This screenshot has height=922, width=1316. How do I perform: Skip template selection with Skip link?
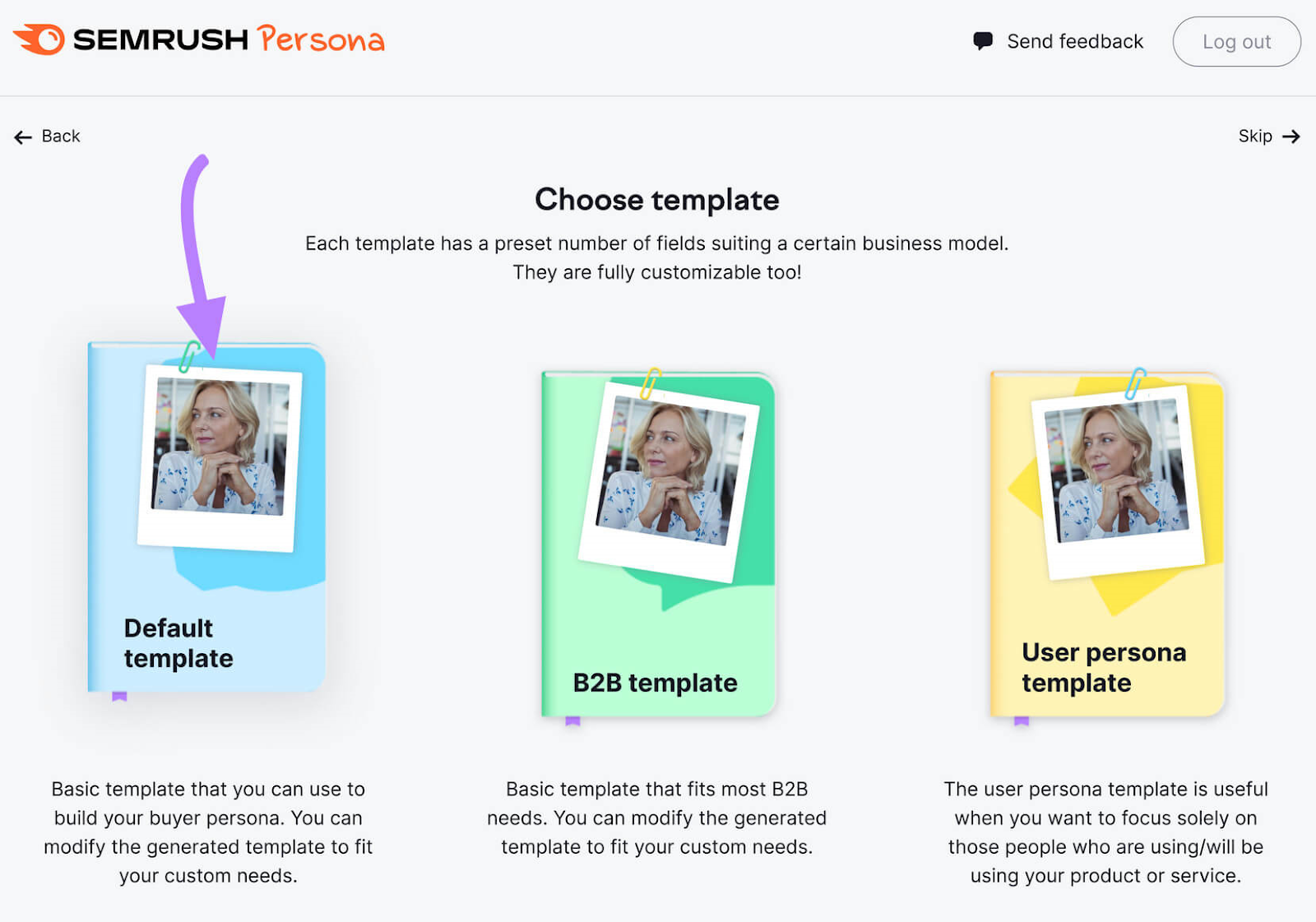(x=1269, y=137)
